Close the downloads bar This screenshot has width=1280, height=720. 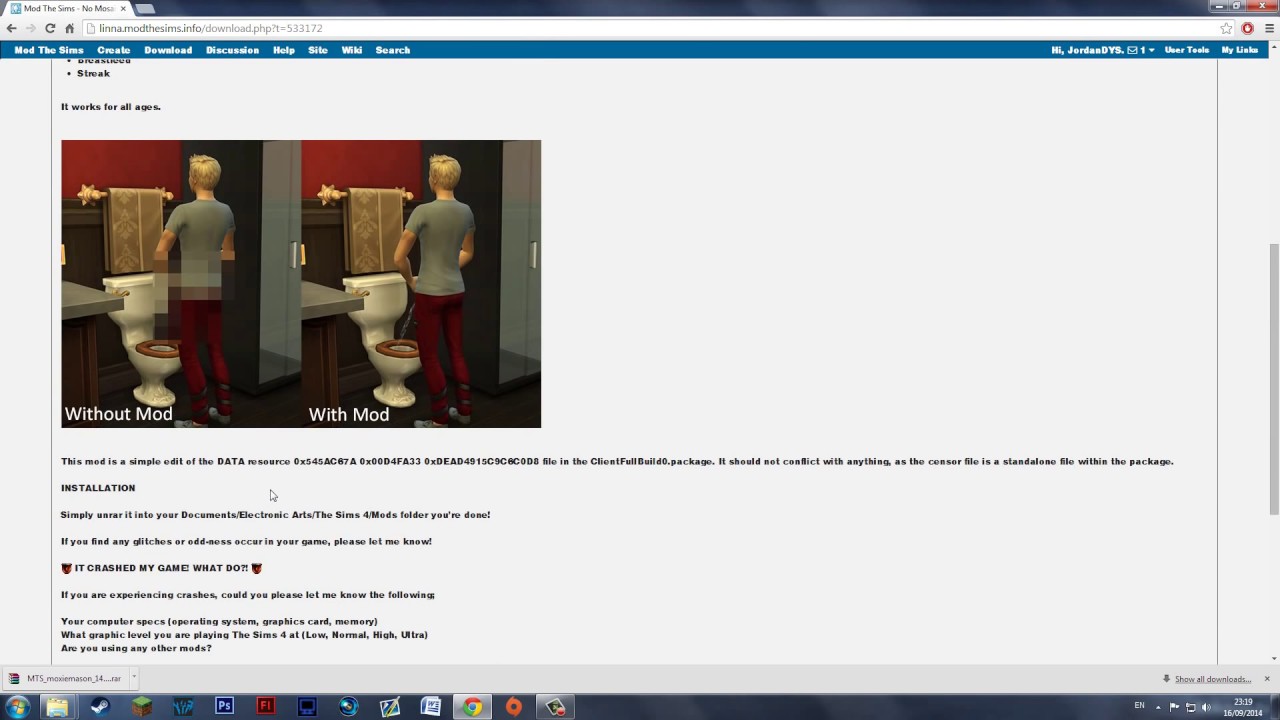[x=1267, y=679]
